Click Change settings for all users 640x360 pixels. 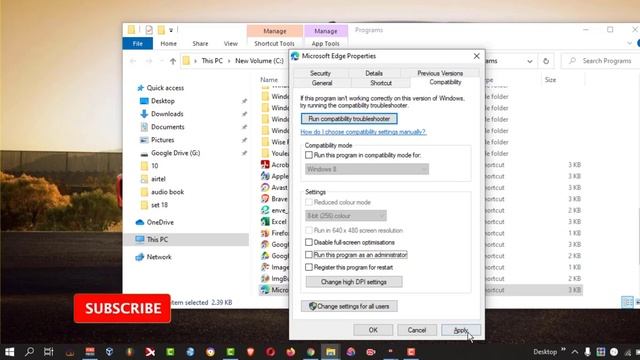[349, 306]
